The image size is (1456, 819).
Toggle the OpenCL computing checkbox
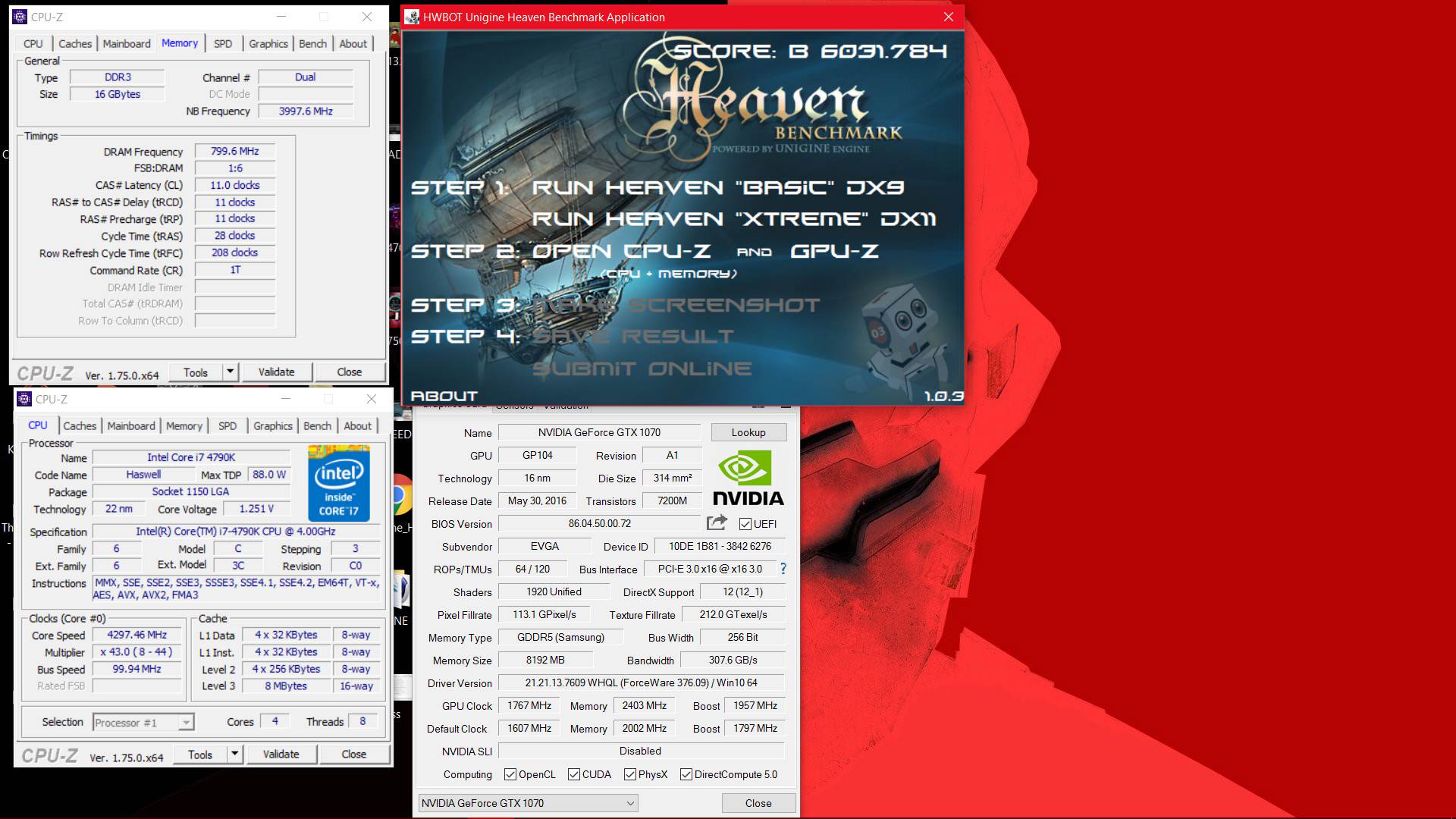(x=510, y=774)
